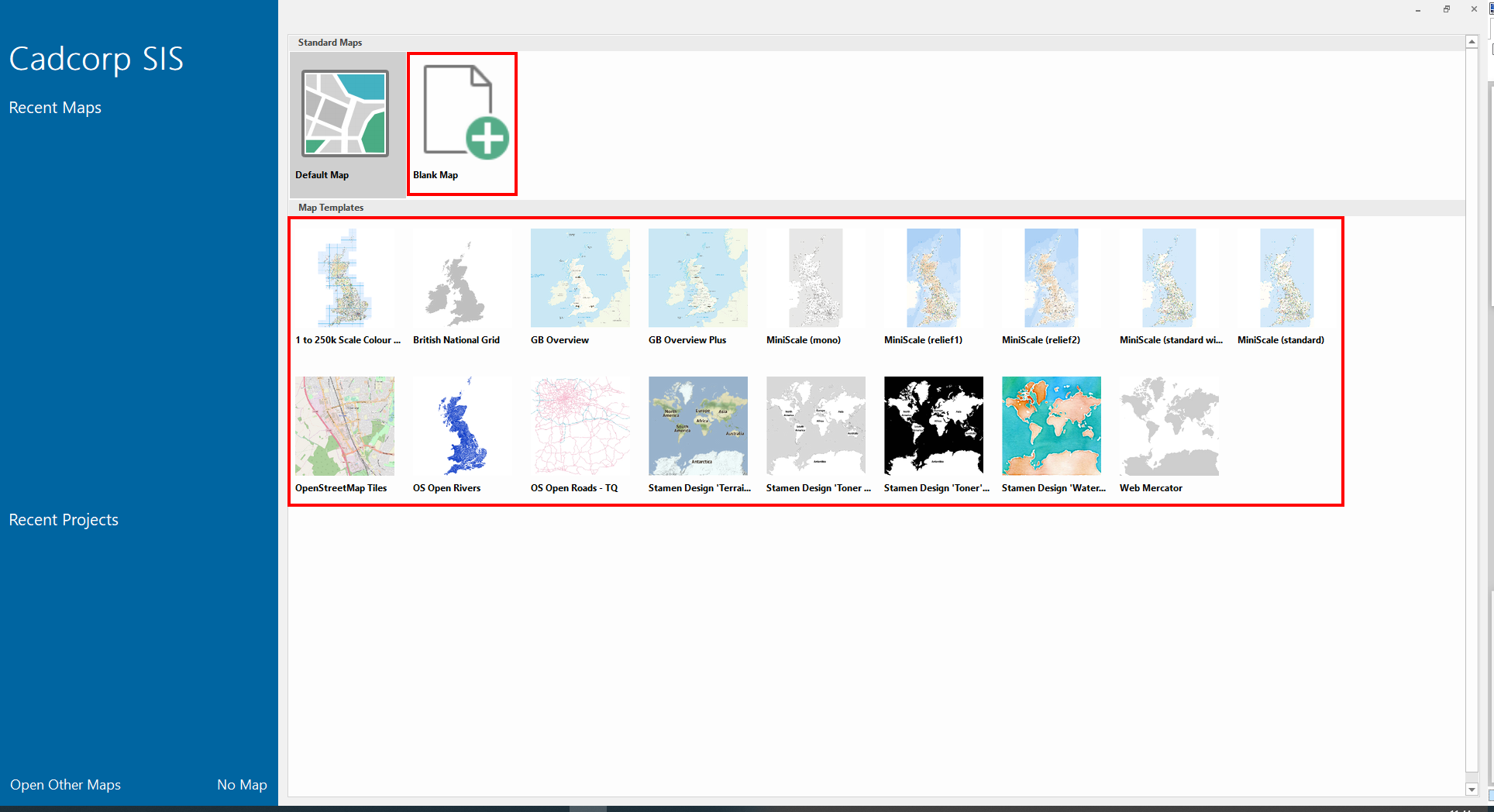Open the MiniScale (standard) template
Screen dimensions: 1494x812
pyautogui.click(x=1286, y=277)
